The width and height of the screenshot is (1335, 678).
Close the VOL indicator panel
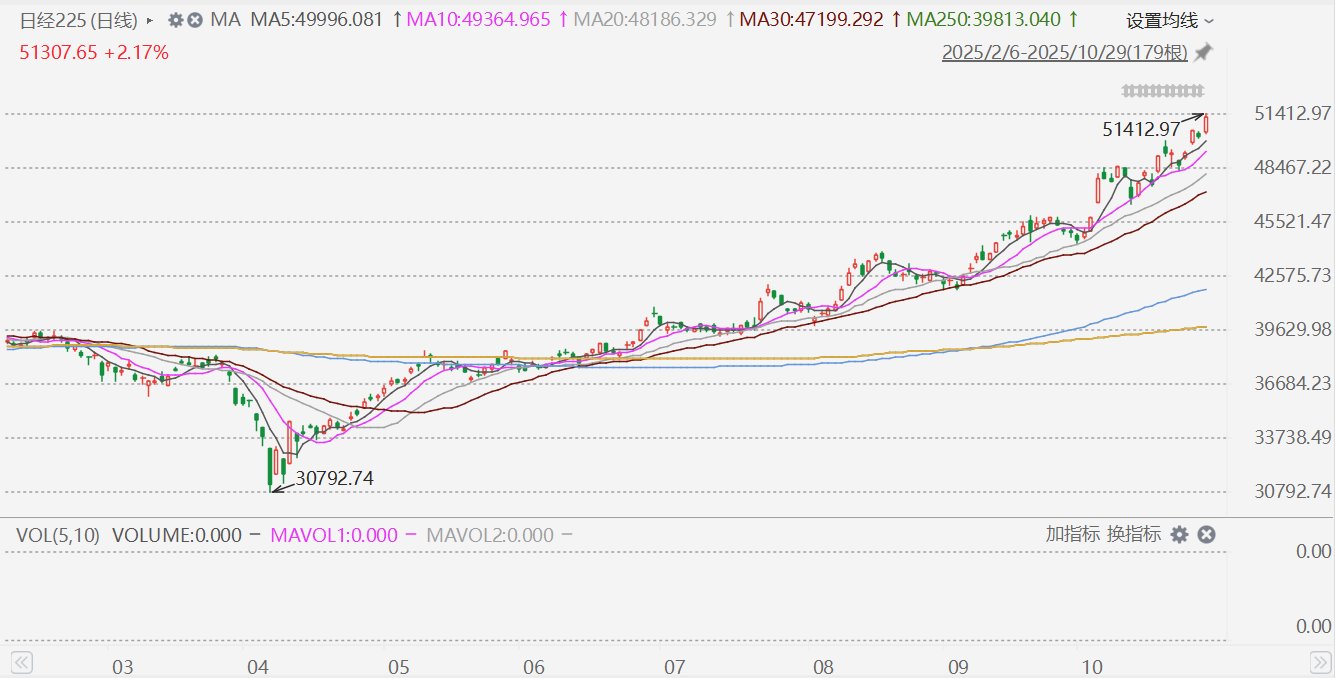[1207, 535]
